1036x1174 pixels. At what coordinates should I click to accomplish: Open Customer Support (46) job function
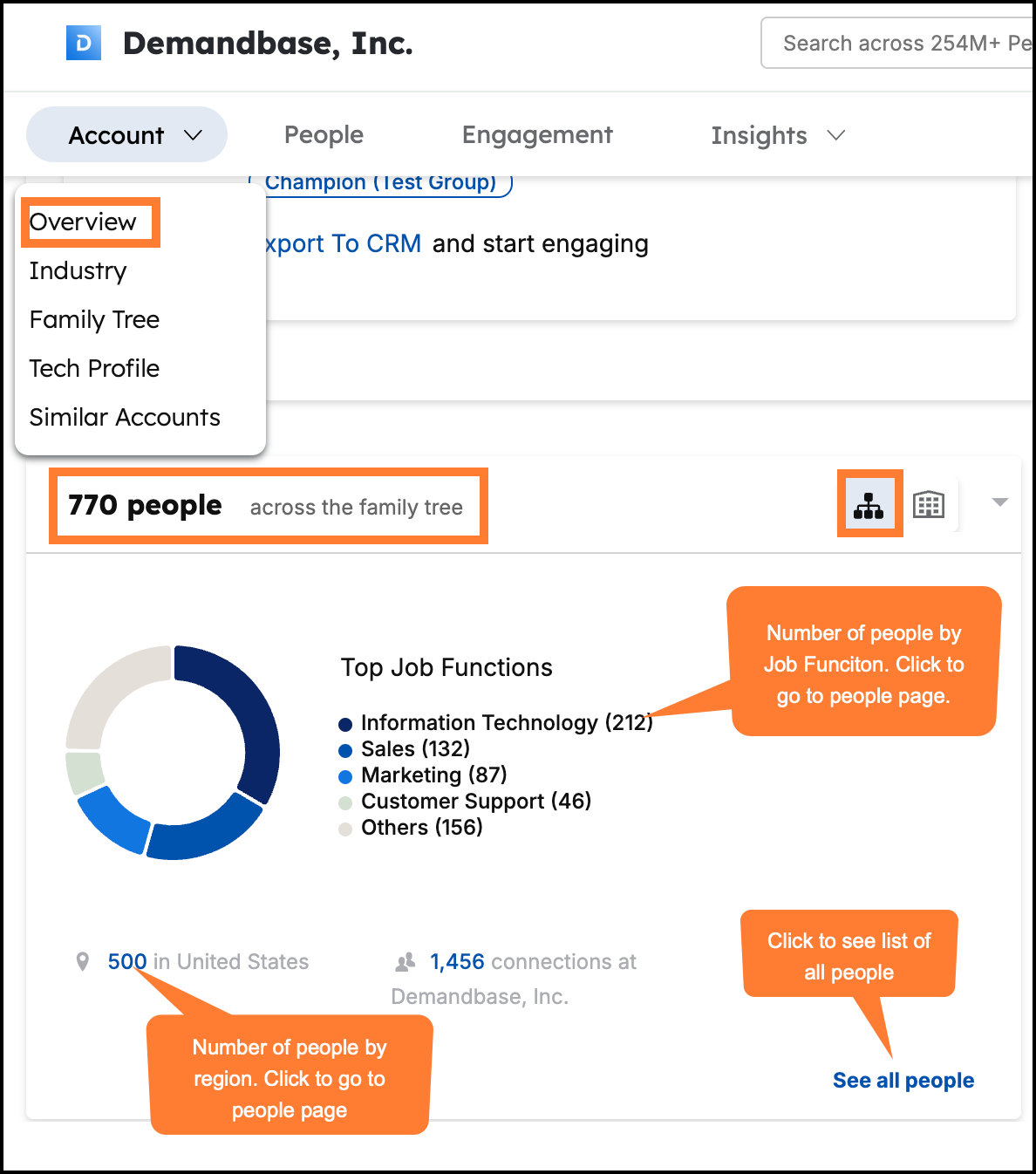476,802
